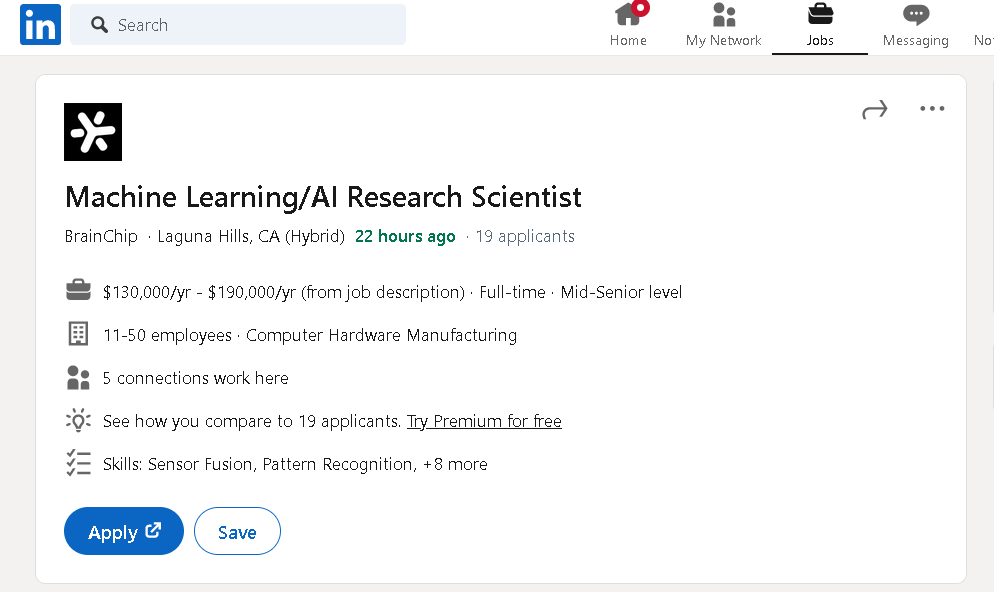Open the three-dot more options menu
994x592 pixels.
tap(932, 109)
